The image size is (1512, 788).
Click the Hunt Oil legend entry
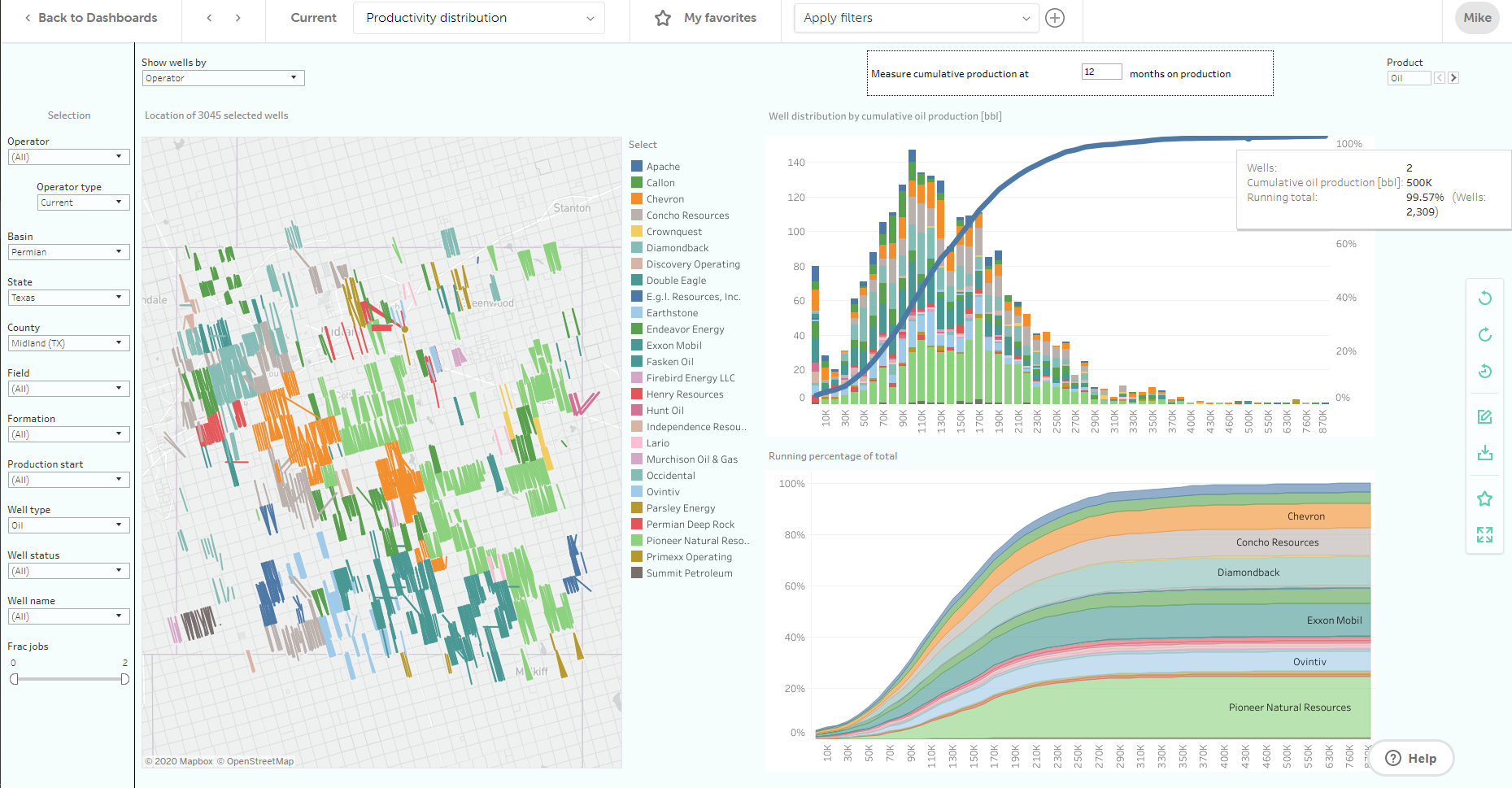(664, 411)
